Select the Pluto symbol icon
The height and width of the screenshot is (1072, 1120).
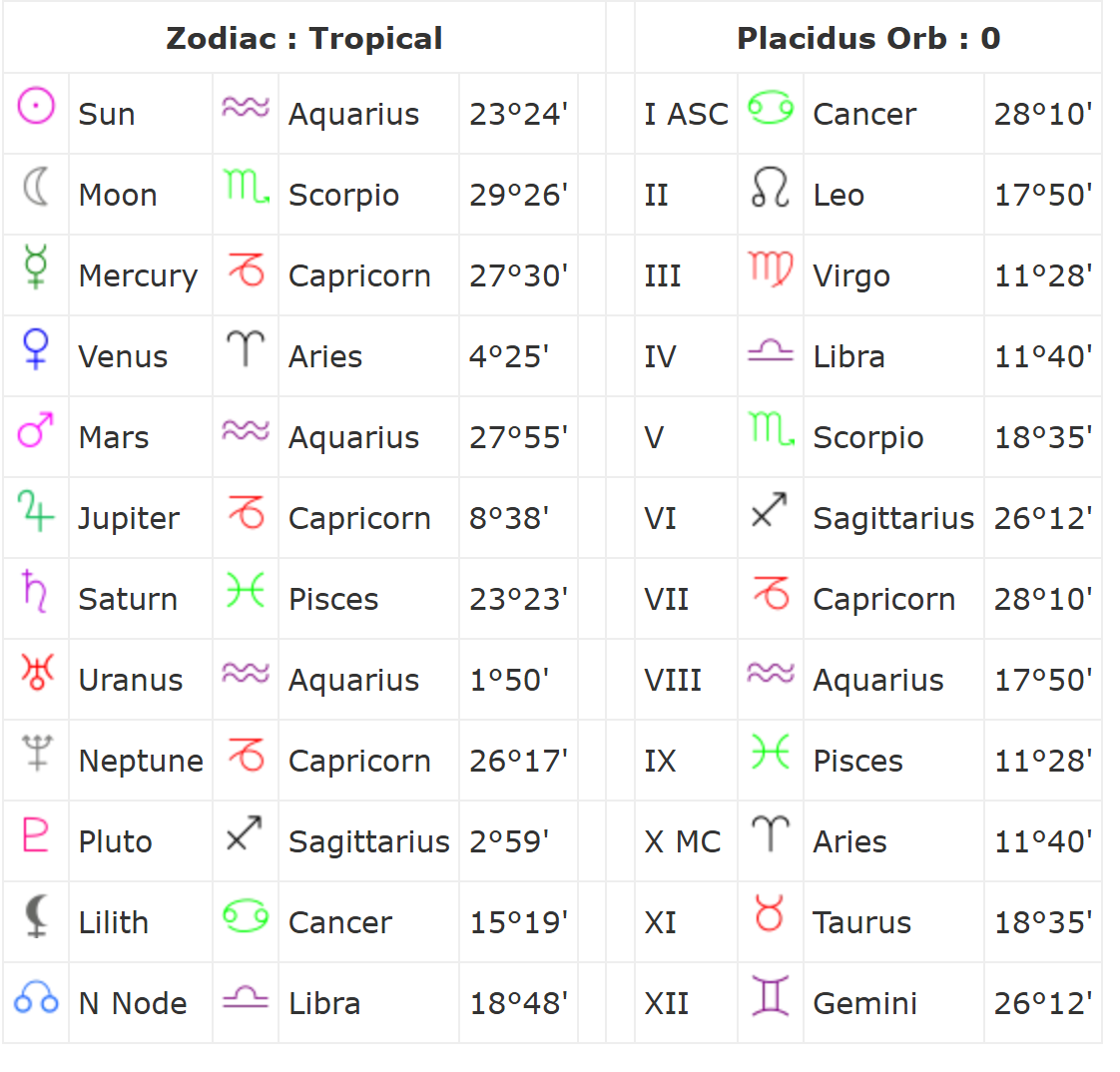point(36,834)
